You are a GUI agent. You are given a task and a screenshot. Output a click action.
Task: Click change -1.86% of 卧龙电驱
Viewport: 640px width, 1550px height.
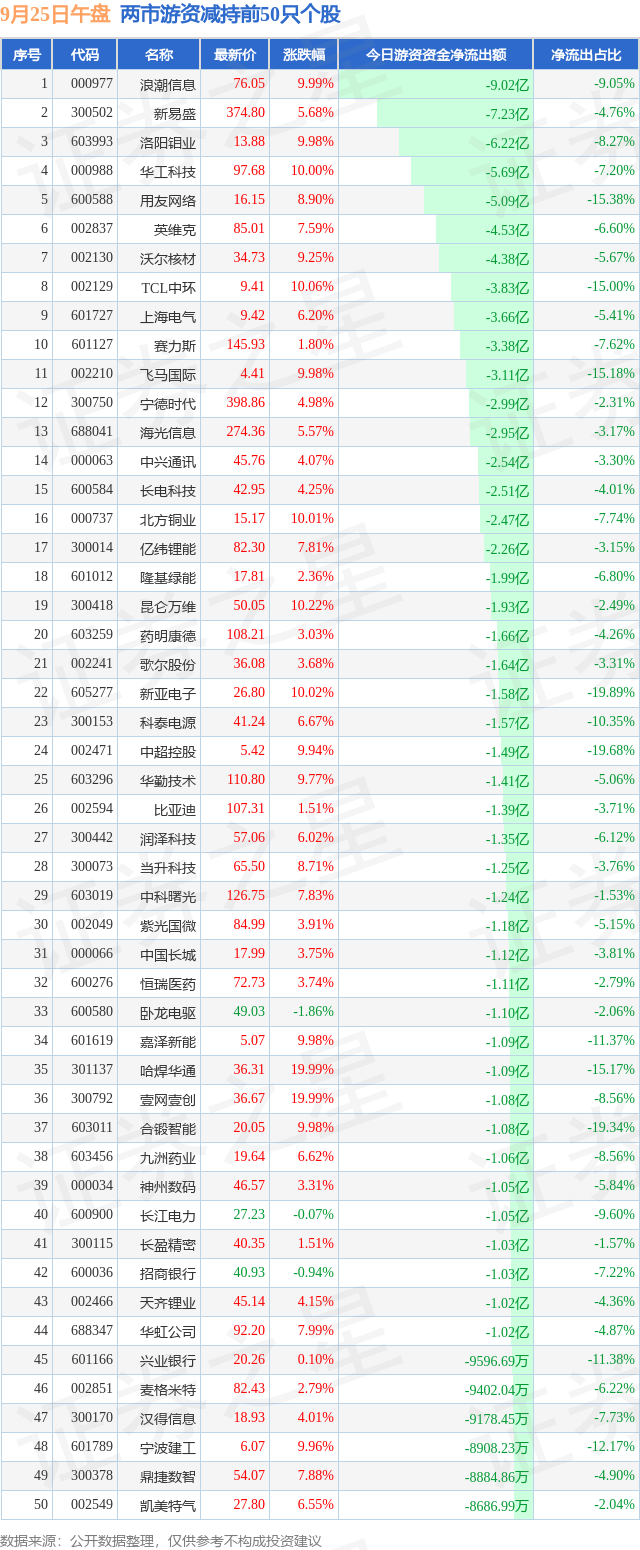point(314,1012)
